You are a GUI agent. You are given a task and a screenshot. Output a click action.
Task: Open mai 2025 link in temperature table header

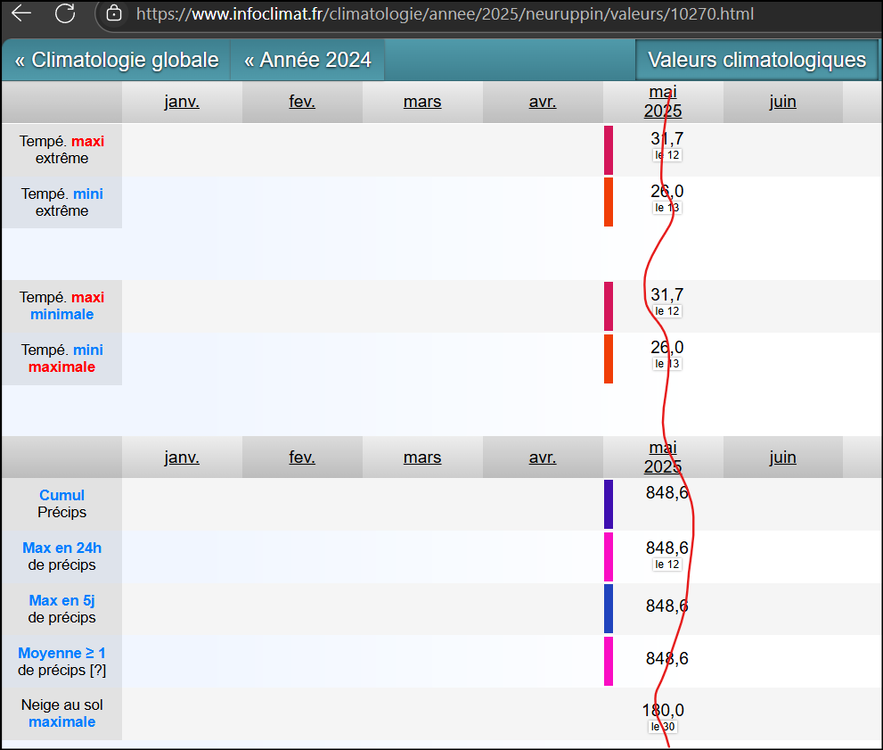663,101
